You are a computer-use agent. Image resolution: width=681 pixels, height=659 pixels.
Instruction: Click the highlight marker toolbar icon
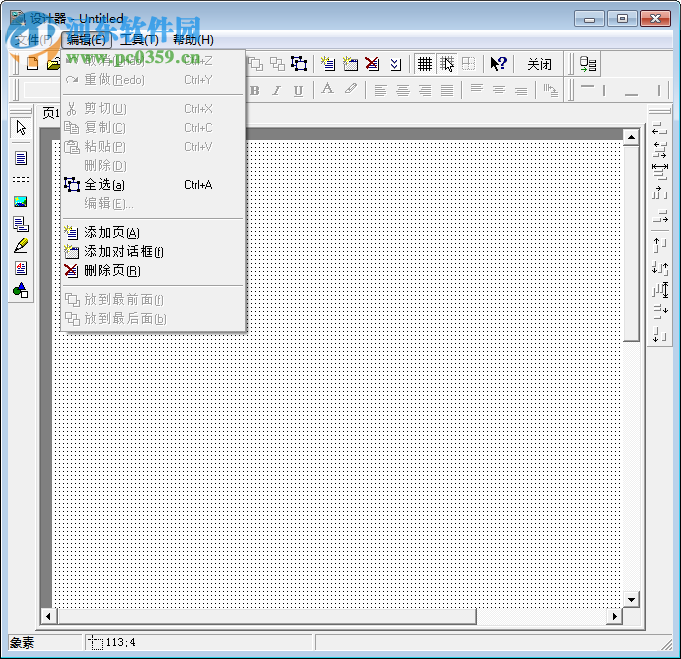(350, 89)
